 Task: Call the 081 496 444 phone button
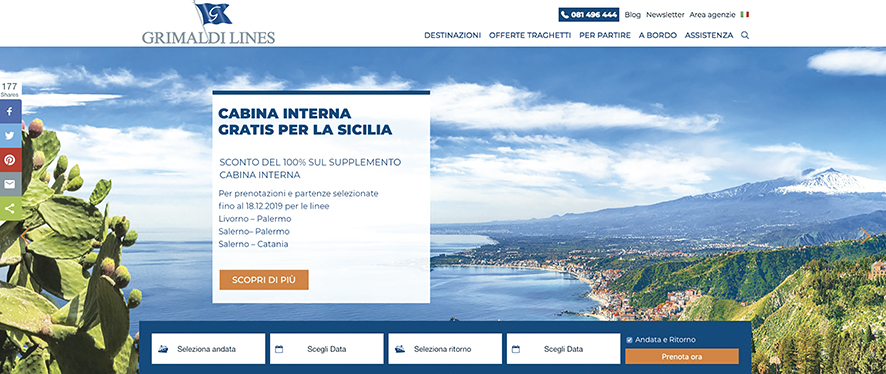pyautogui.click(x=589, y=15)
